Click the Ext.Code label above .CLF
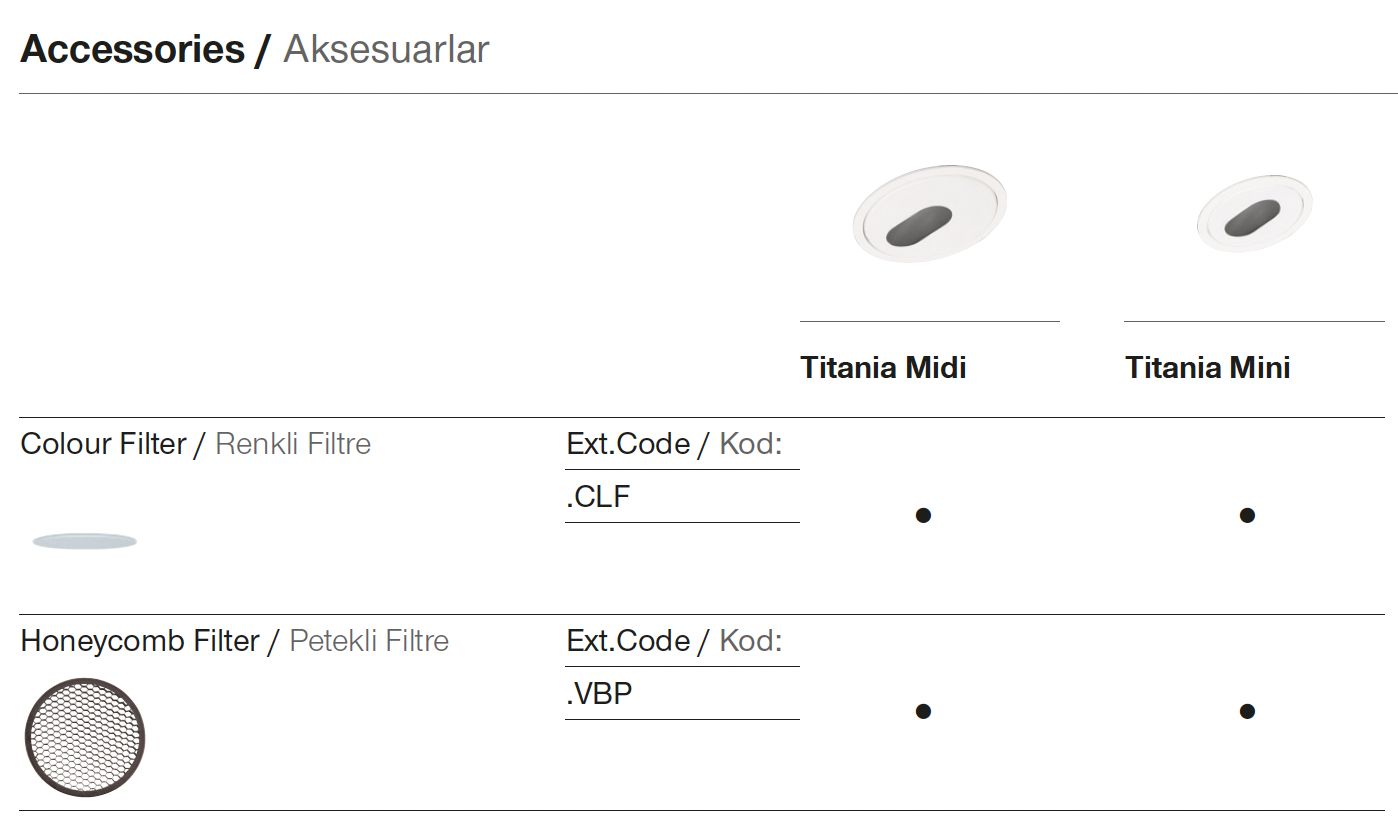The image size is (1398, 820). pos(628,444)
